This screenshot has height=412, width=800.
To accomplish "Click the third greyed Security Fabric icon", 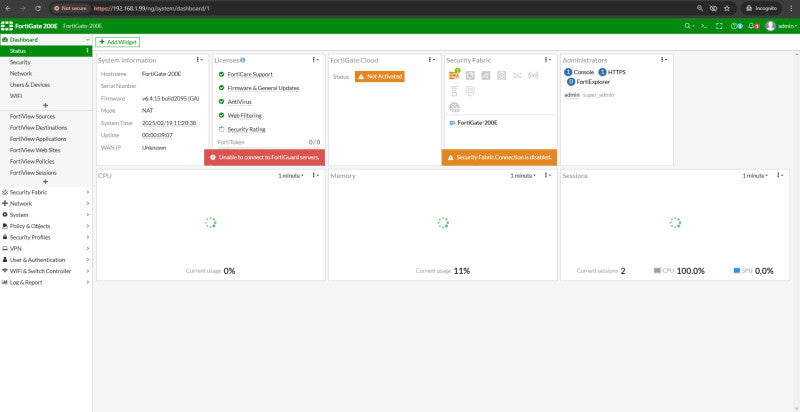I will 486,75.
